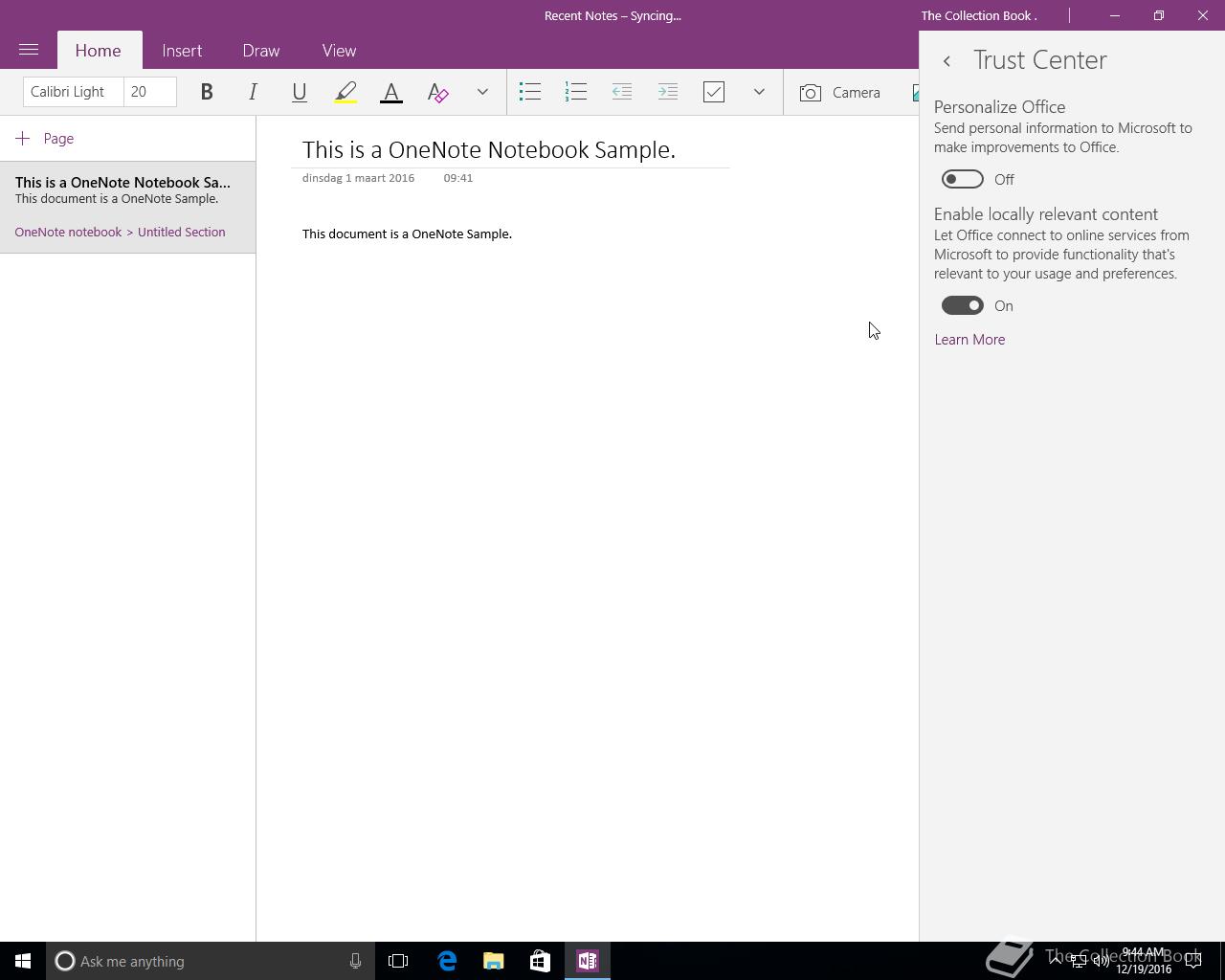Apply yellow text highlight
The width and height of the screenshot is (1225, 980).
345,92
